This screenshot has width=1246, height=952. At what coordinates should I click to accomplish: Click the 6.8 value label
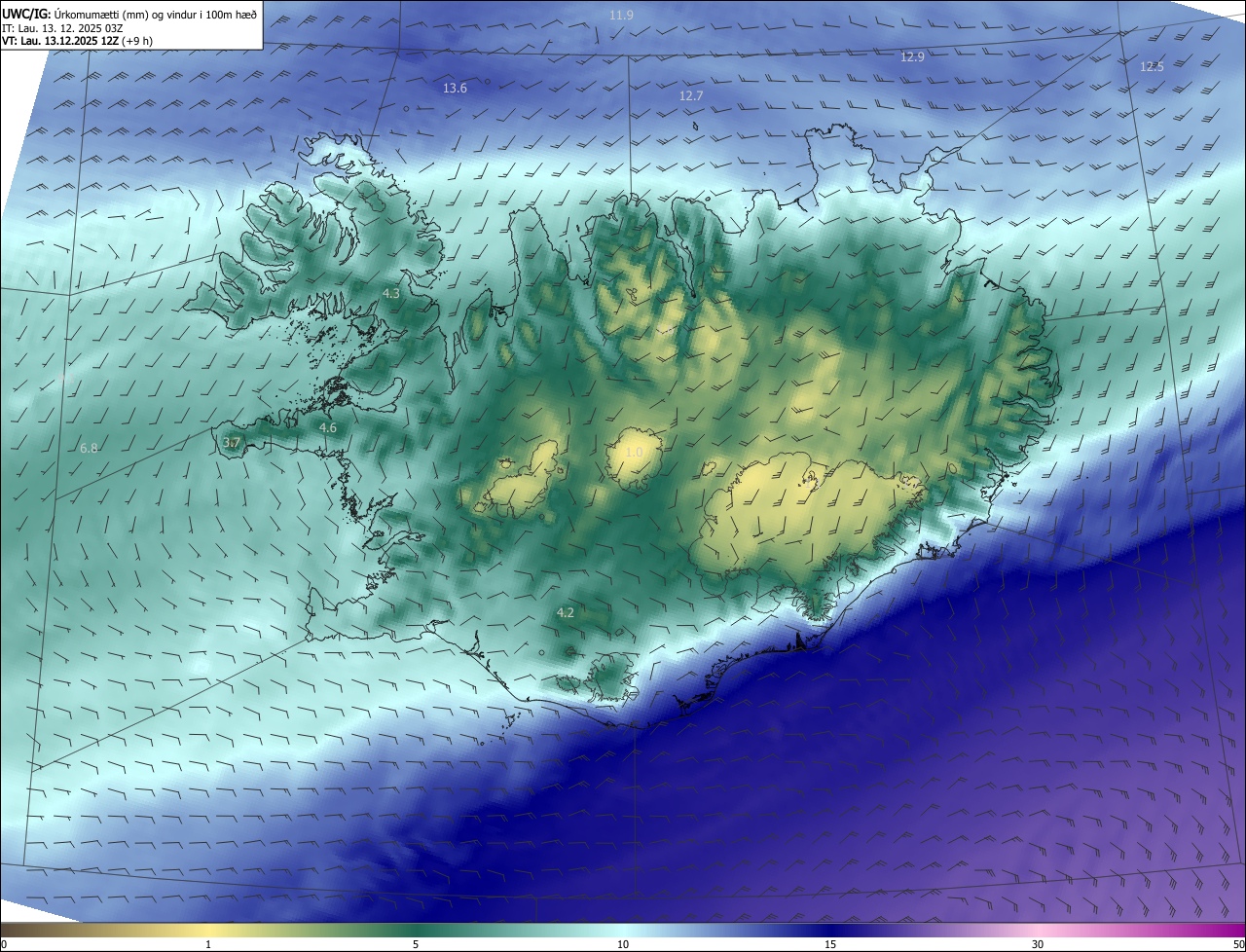pos(89,449)
